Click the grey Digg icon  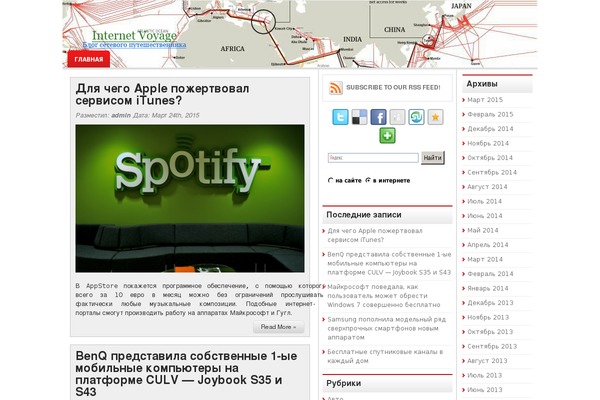click(397, 117)
